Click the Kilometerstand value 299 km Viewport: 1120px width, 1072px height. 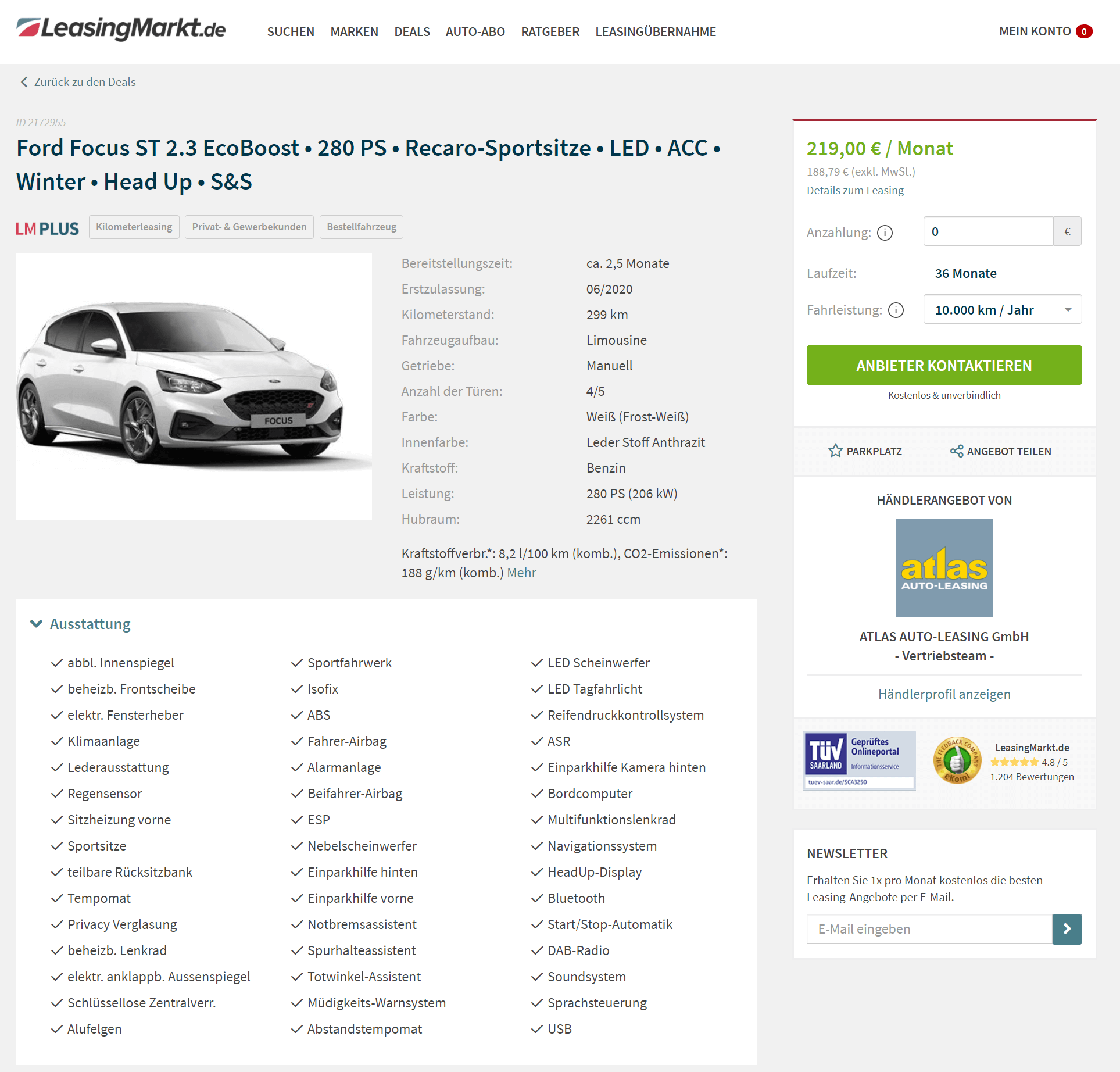[607, 315]
